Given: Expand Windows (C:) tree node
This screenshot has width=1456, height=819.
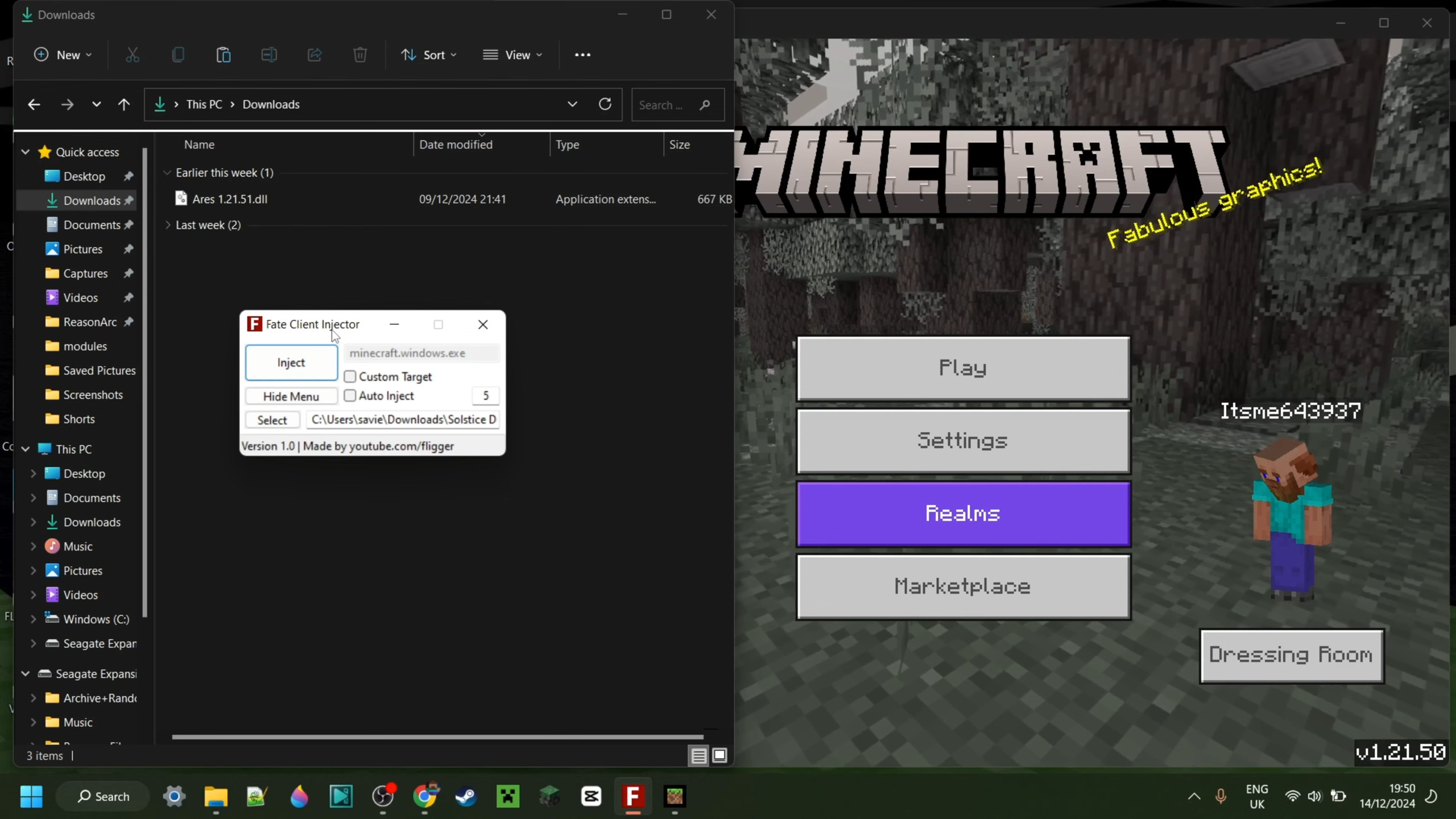Looking at the screenshot, I should [x=33, y=619].
